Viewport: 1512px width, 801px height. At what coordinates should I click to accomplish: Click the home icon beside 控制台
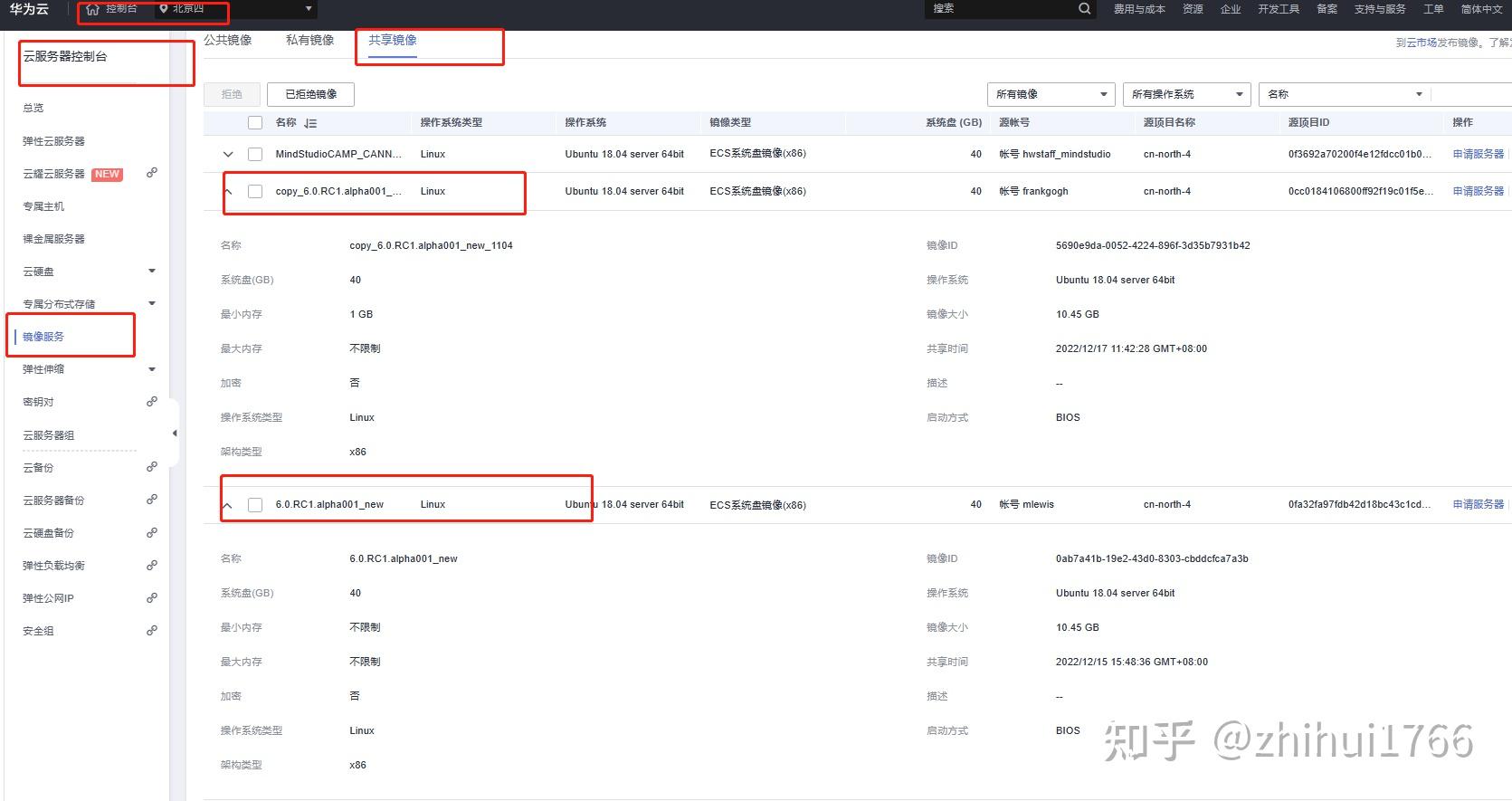[x=92, y=9]
